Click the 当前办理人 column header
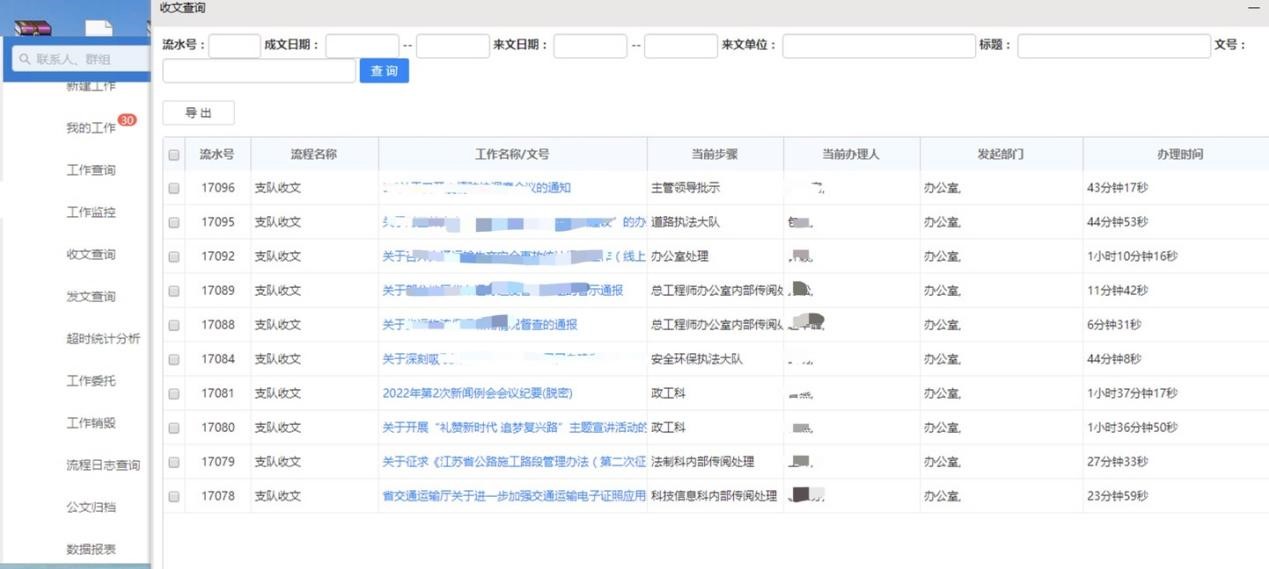 [x=851, y=154]
